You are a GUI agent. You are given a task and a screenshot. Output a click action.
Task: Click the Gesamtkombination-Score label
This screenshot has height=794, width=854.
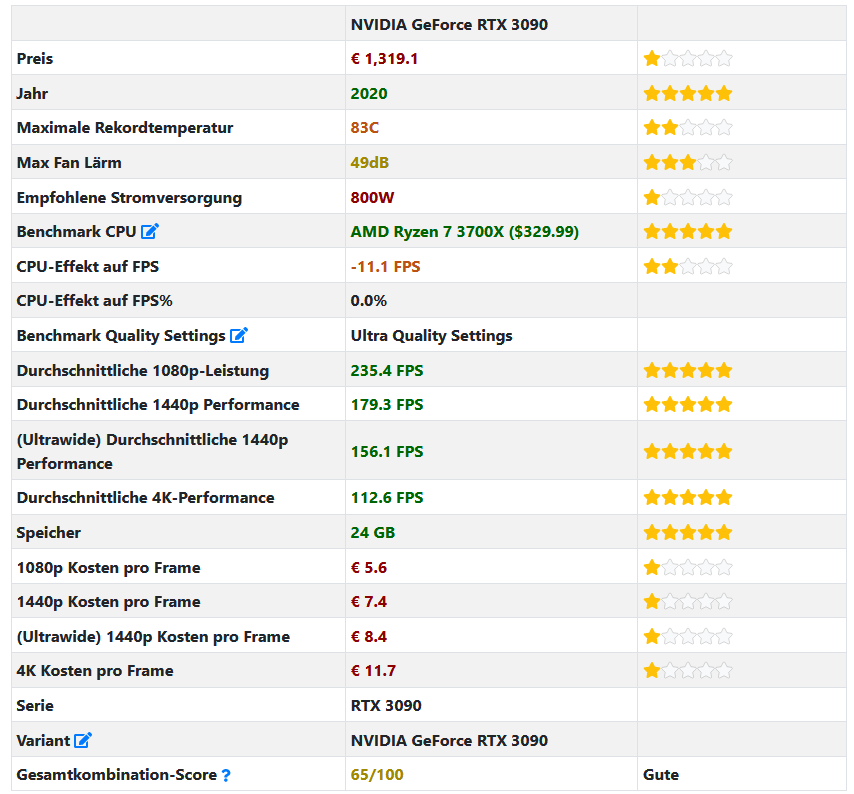click(117, 775)
